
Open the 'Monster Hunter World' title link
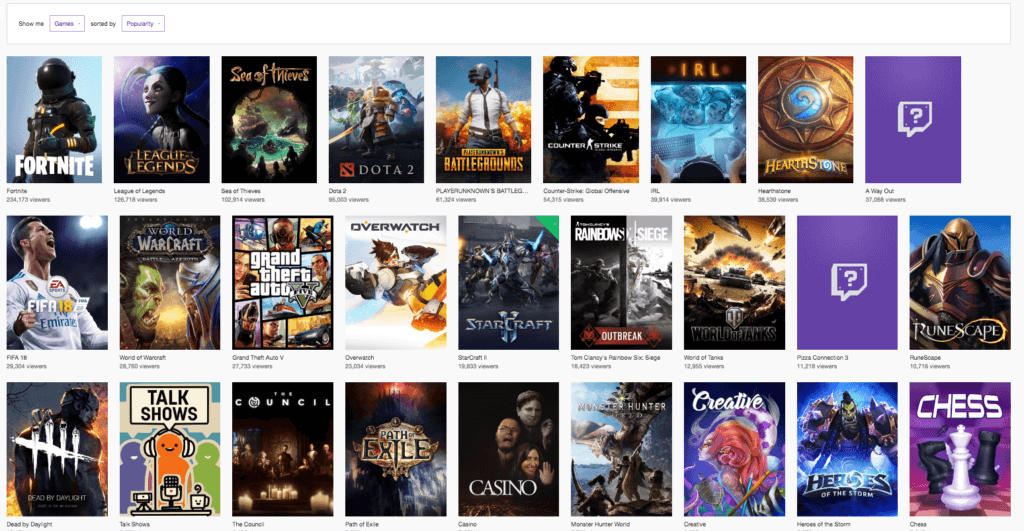(x=600, y=524)
